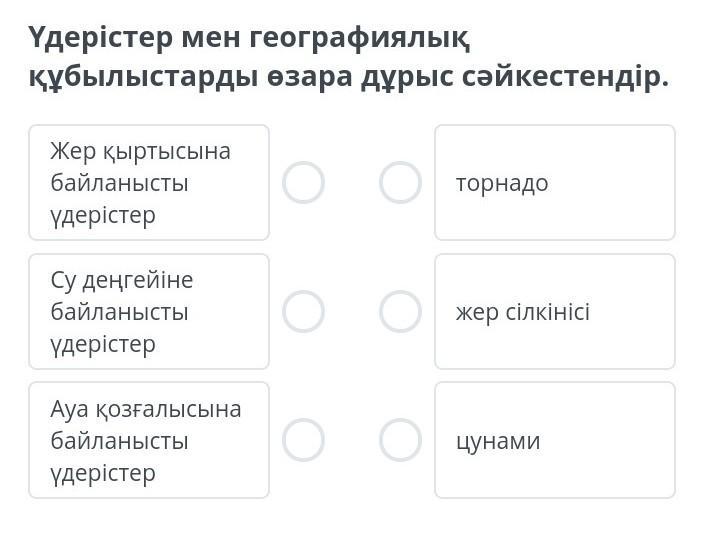This screenshot has width=712, height=557.
Task: Choose the 'цунами' answer card
Action: tap(554, 440)
